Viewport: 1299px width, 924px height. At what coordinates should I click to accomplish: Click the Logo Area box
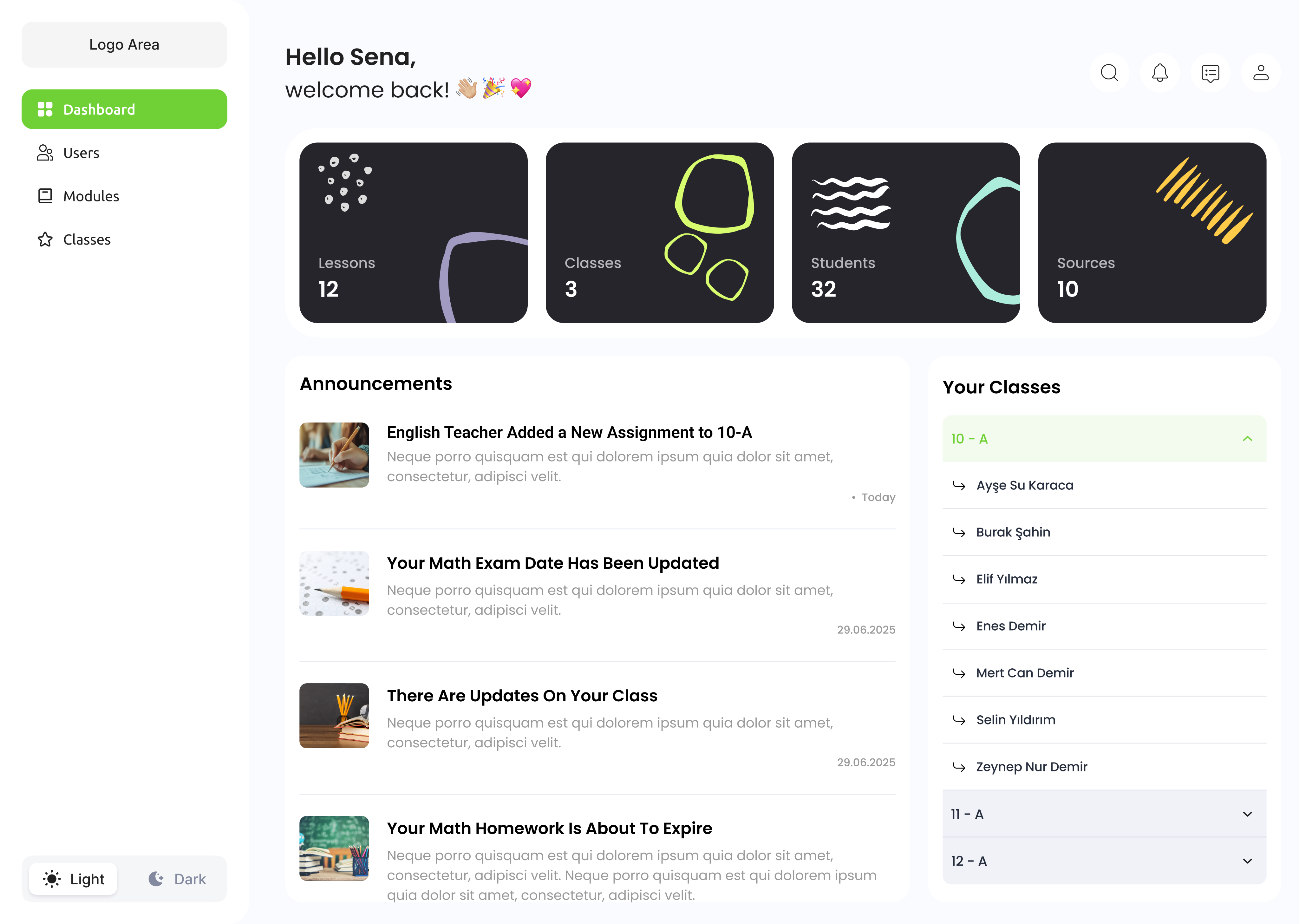(x=124, y=44)
